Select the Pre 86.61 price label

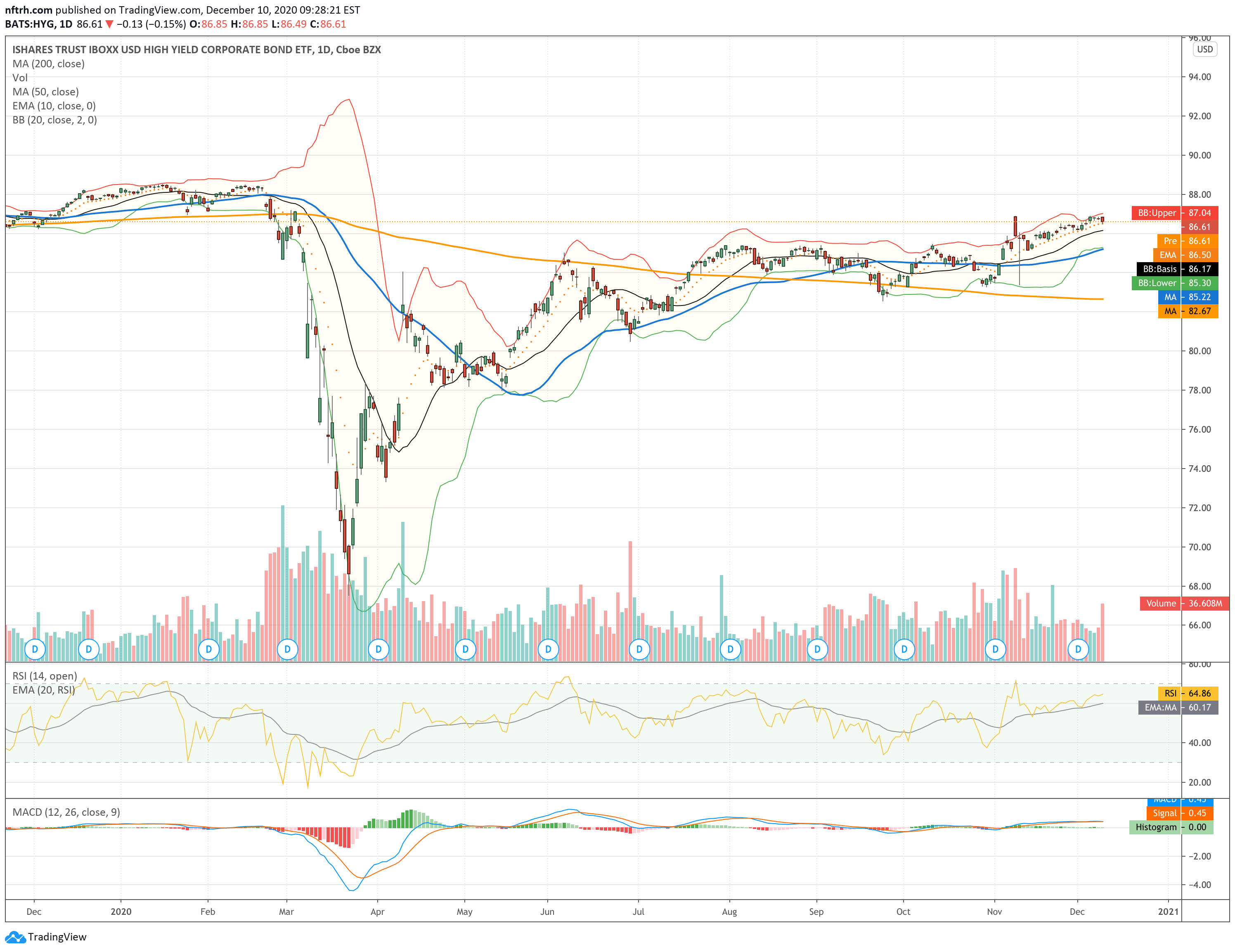point(1188,241)
